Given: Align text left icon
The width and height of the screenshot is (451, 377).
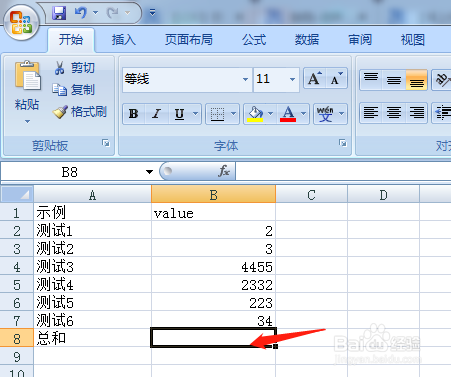Looking at the screenshot, I should 371,113.
